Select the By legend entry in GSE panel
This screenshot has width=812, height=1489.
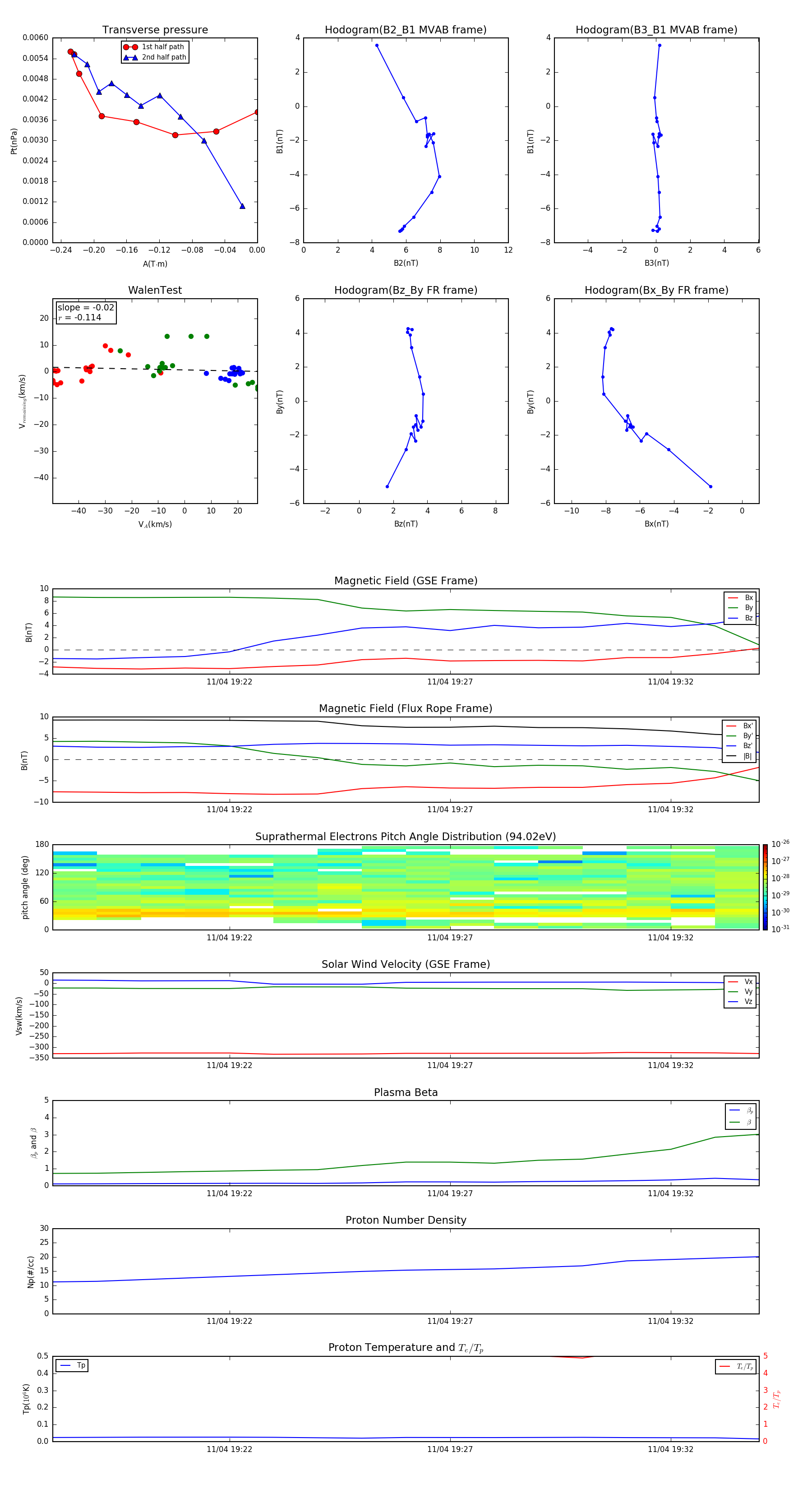click(x=740, y=607)
